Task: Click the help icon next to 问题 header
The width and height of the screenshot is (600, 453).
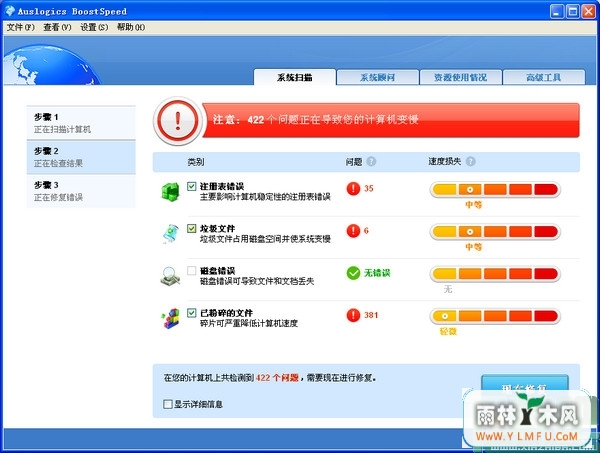Action: [x=371, y=161]
